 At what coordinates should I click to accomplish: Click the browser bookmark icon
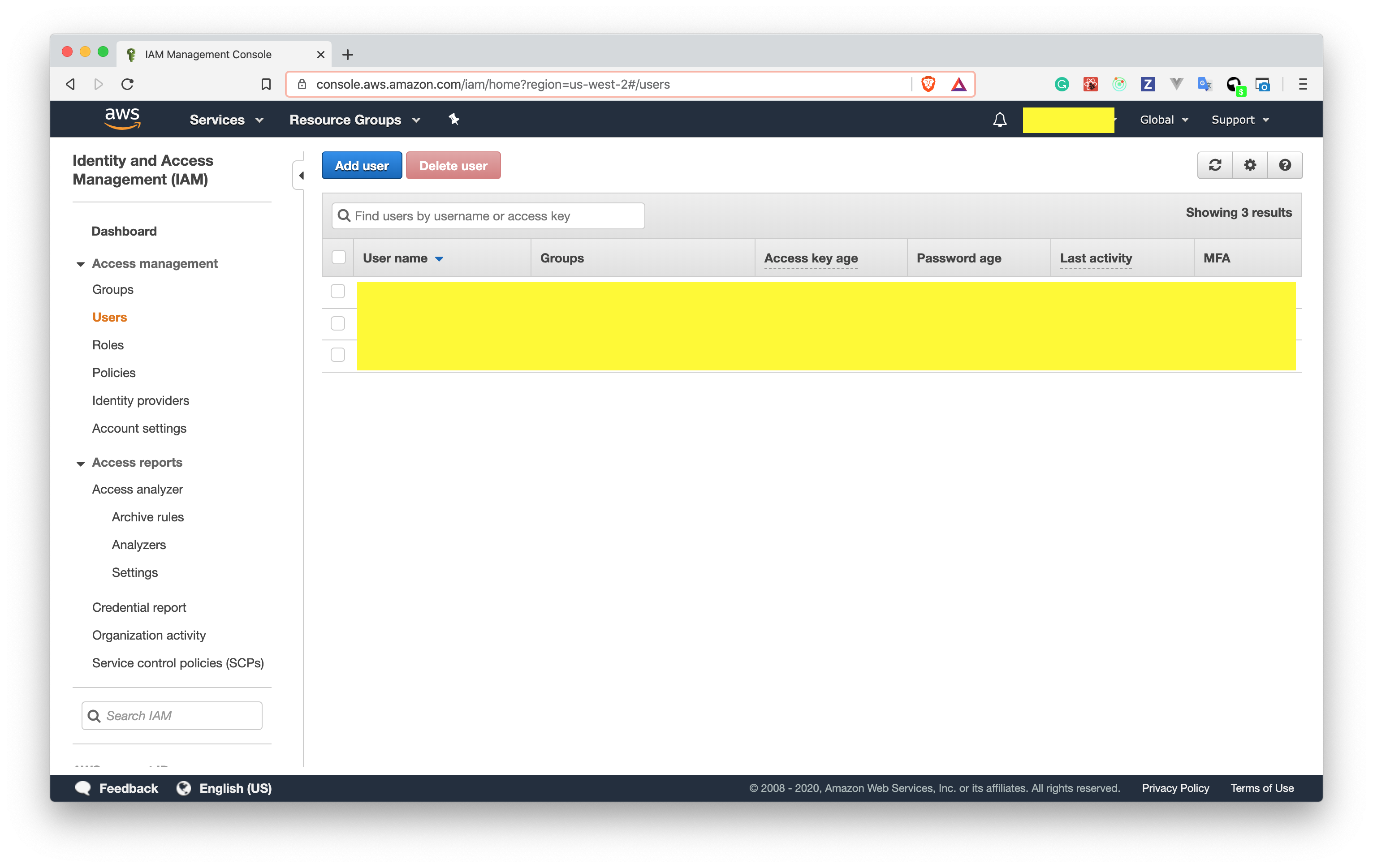click(x=266, y=84)
